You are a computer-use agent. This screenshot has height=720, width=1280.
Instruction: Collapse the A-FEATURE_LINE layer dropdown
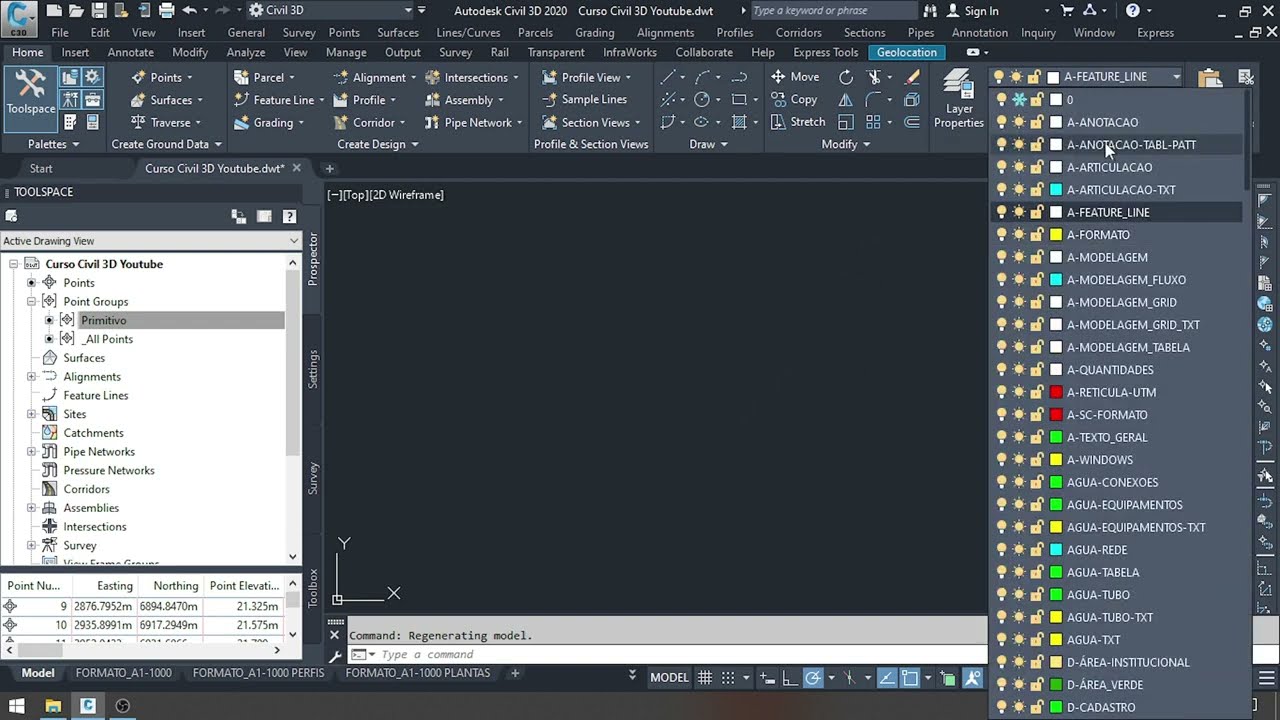[1176, 77]
